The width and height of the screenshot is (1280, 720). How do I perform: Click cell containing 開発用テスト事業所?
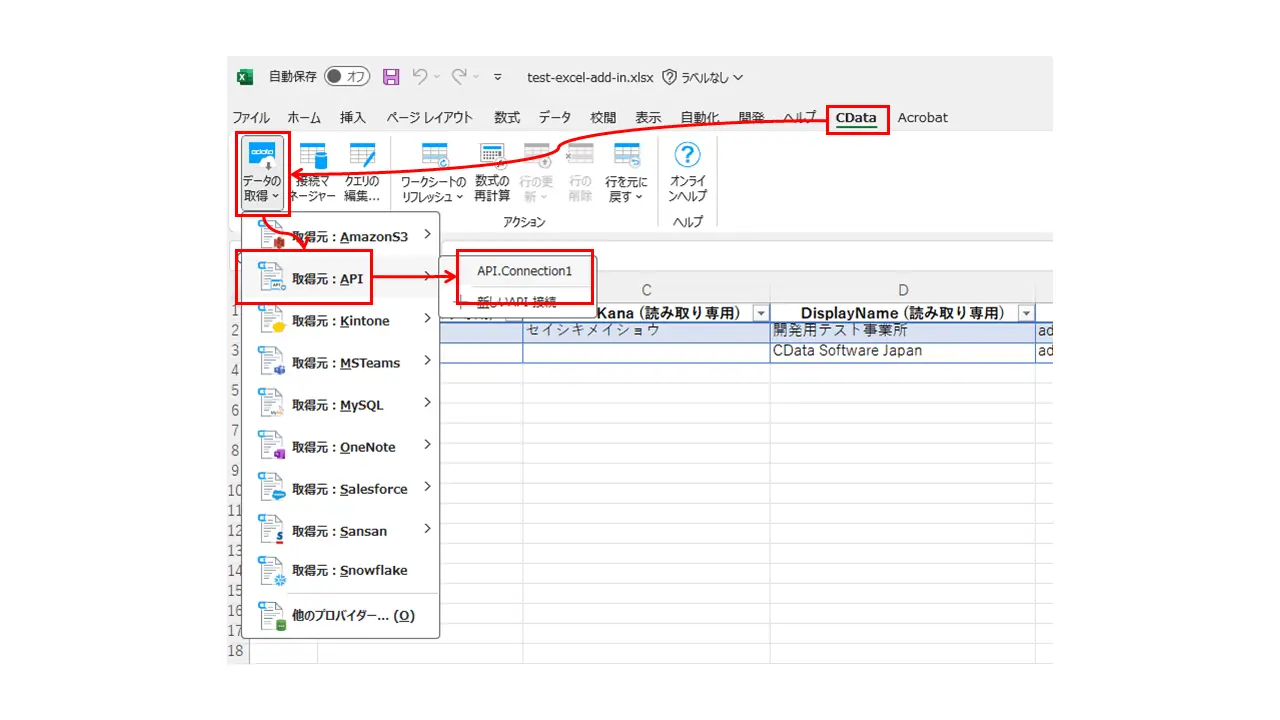[x=903, y=331]
